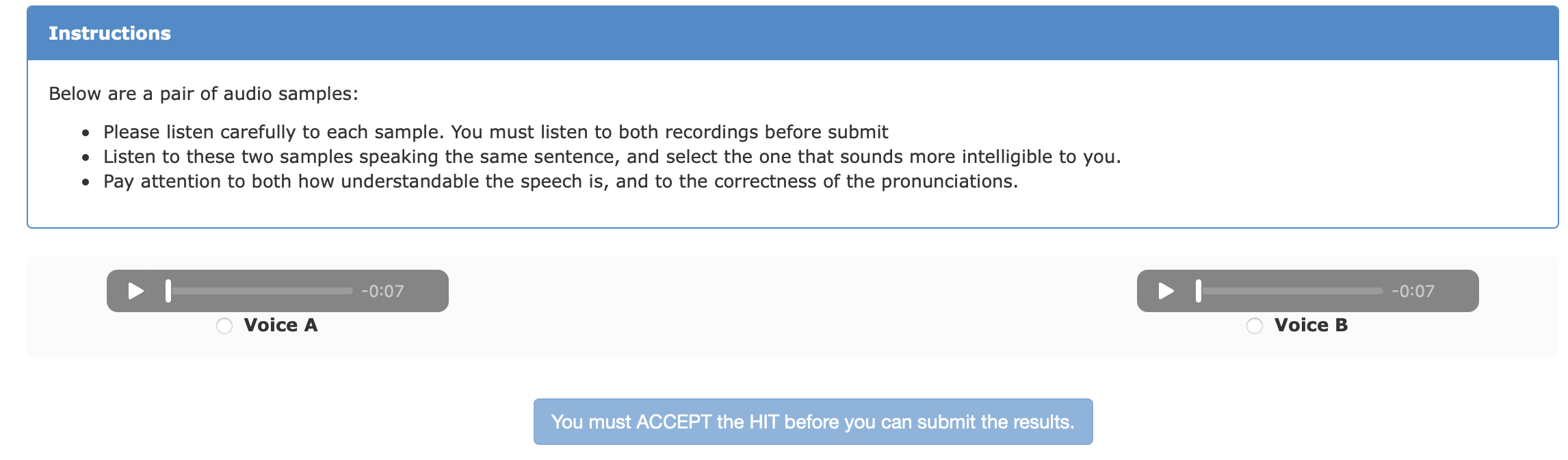This screenshot has height=460, width=1568.
Task: Click the "Voice B" text label
Action: click(x=1311, y=325)
